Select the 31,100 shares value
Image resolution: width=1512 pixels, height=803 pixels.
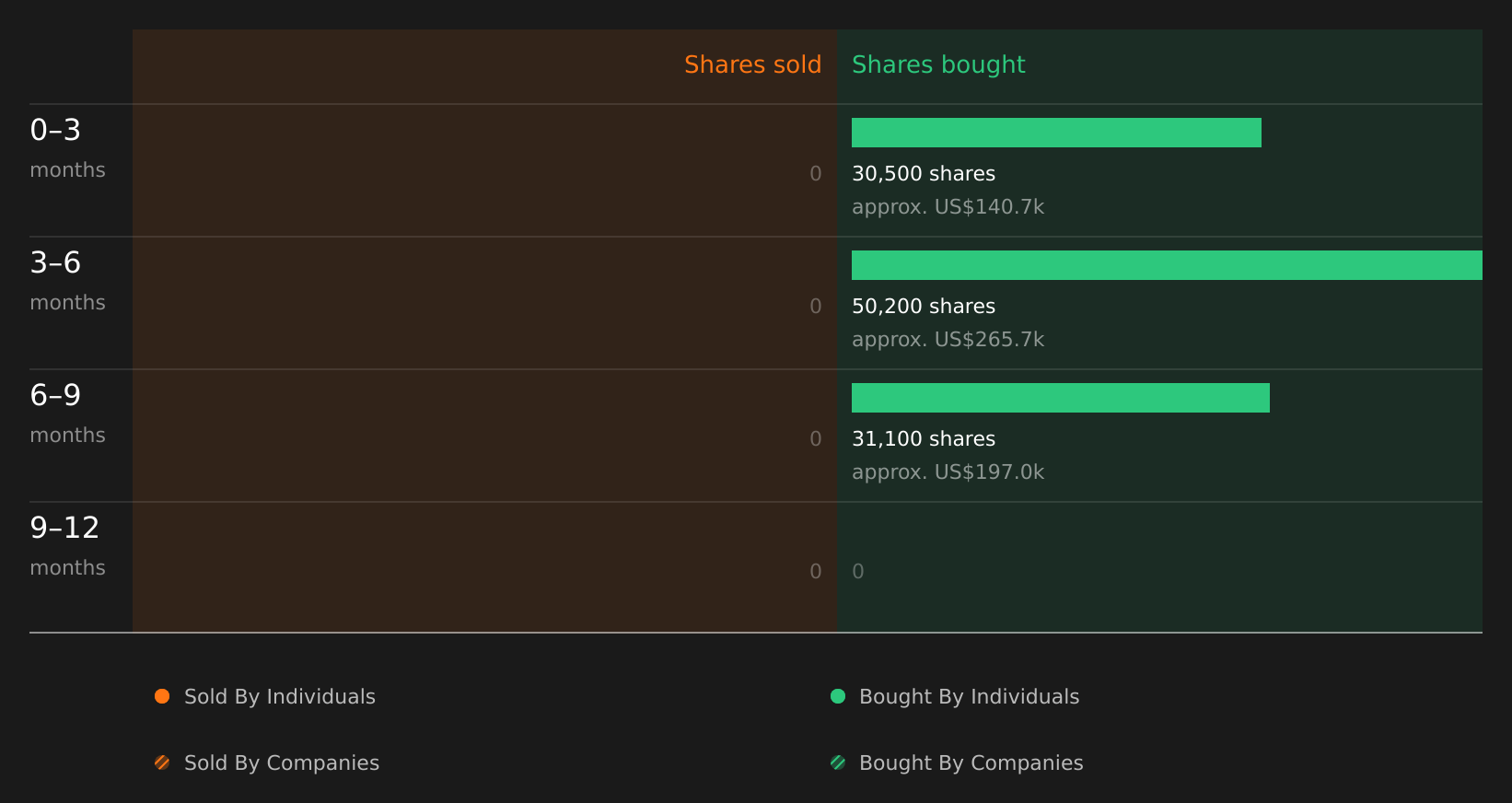pos(924,439)
